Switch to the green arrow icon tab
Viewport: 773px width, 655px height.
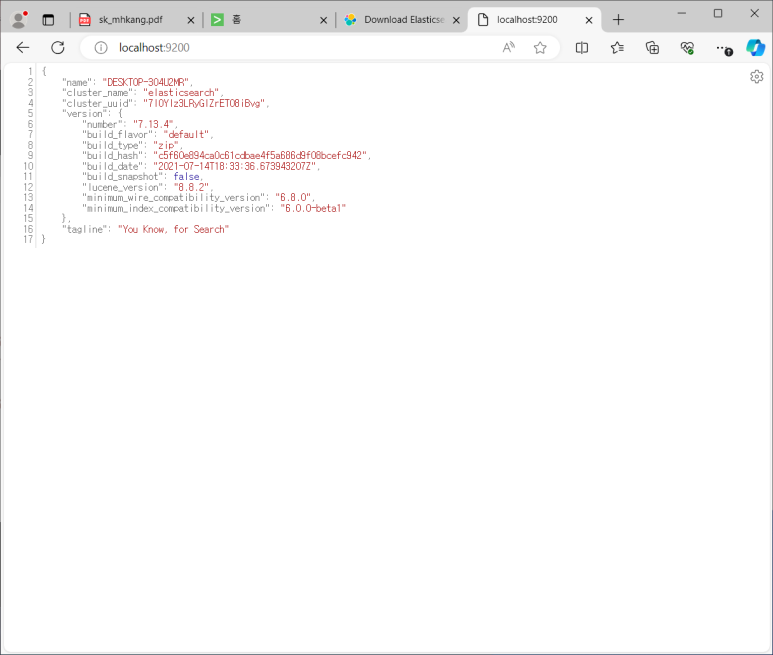click(x=261, y=20)
